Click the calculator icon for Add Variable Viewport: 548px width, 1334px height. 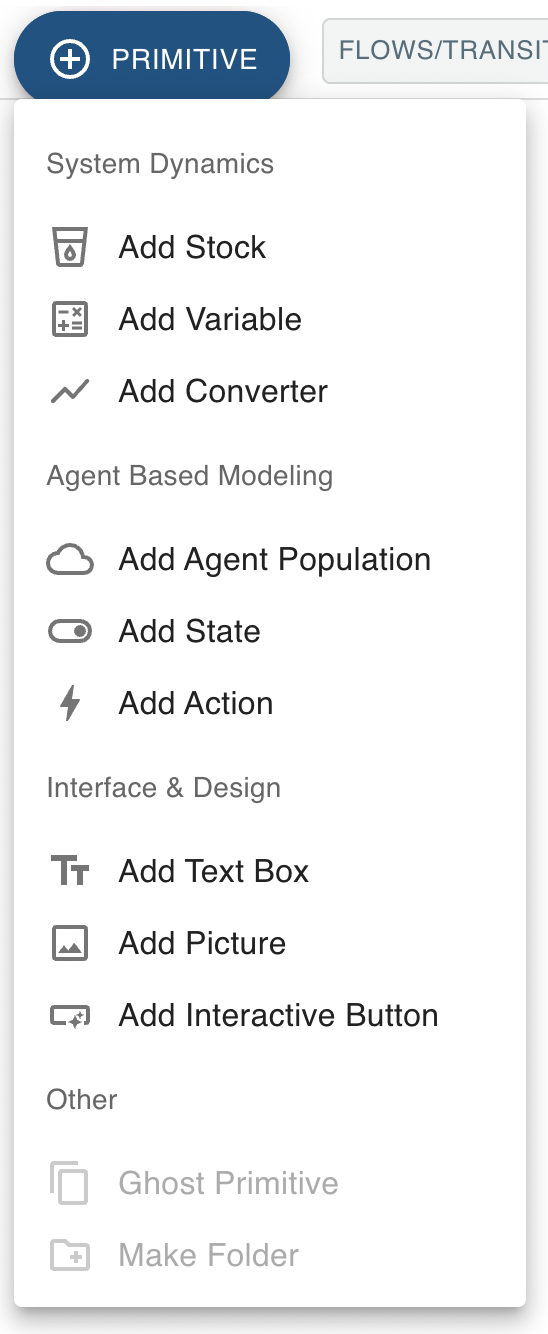(x=70, y=319)
